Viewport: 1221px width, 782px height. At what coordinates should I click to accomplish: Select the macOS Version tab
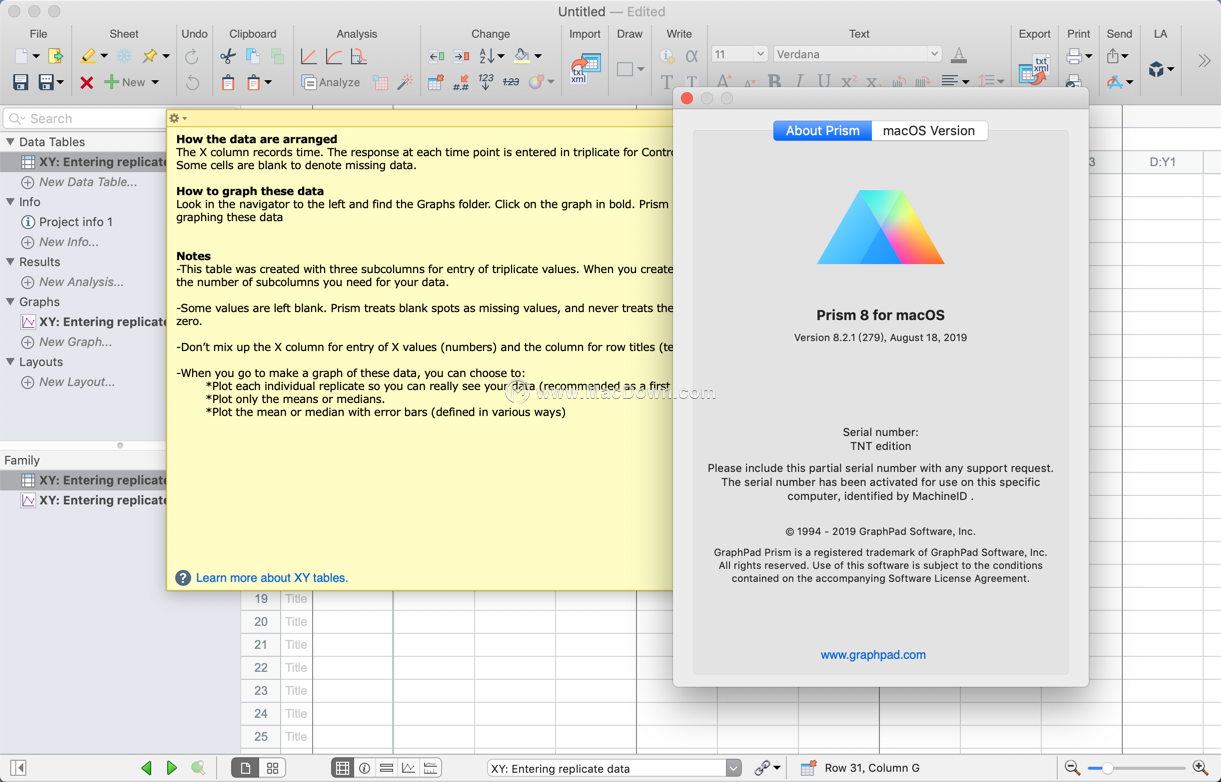click(x=929, y=131)
